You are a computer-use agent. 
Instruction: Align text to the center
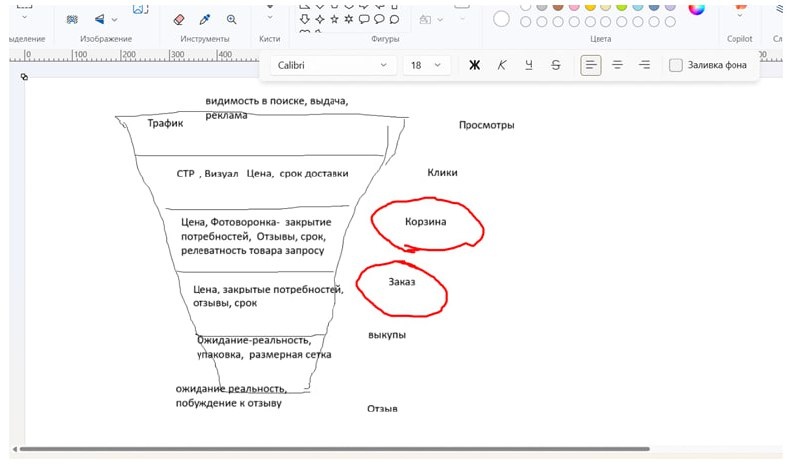(617, 65)
